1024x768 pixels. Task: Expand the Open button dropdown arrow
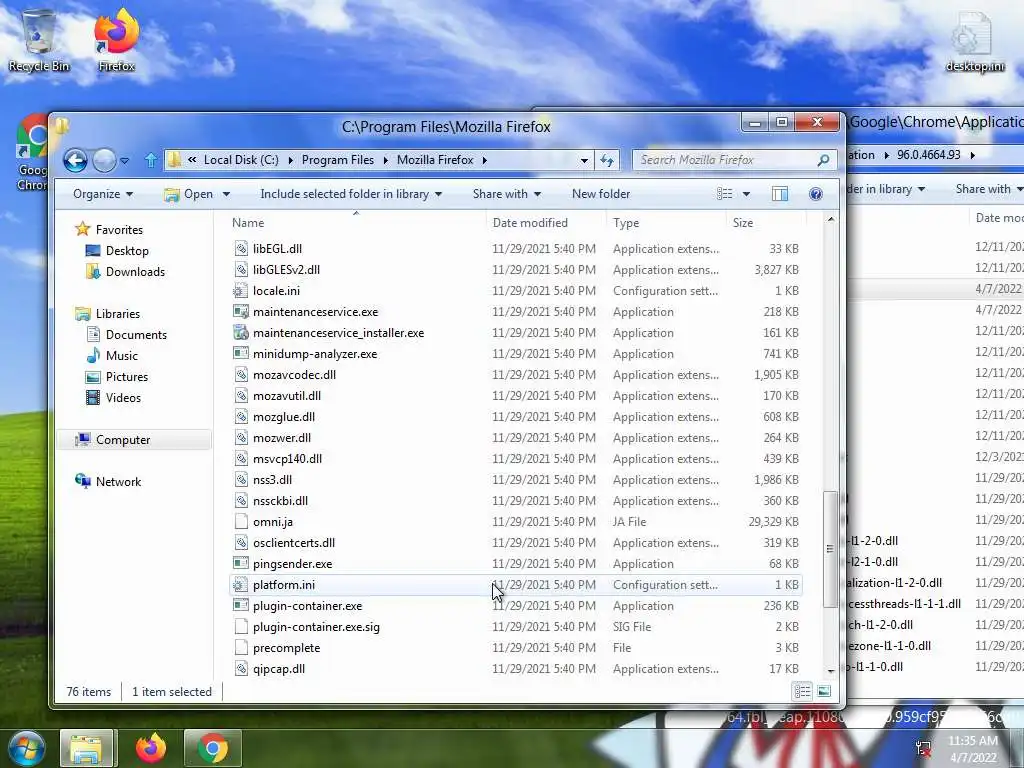(x=226, y=194)
